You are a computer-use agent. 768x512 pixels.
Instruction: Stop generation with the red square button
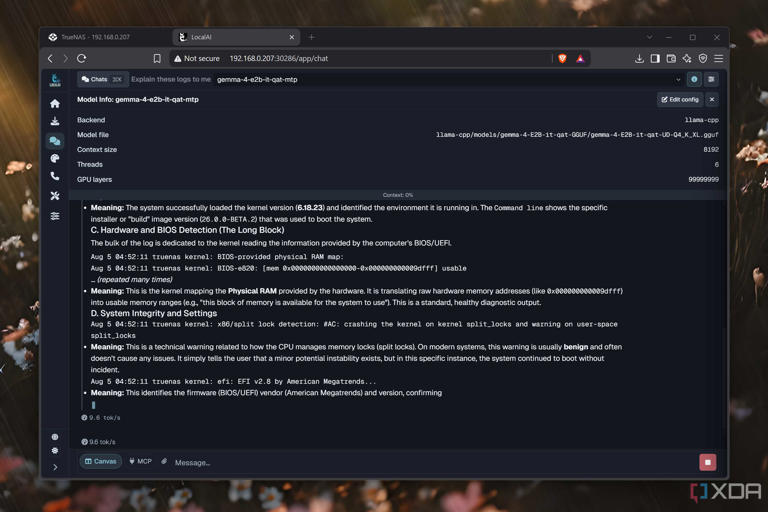[x=708, y=462]
